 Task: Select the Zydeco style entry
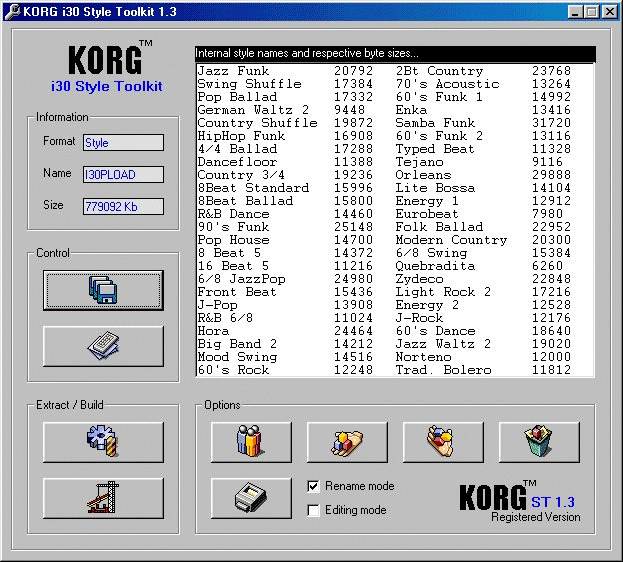[419, 279]
